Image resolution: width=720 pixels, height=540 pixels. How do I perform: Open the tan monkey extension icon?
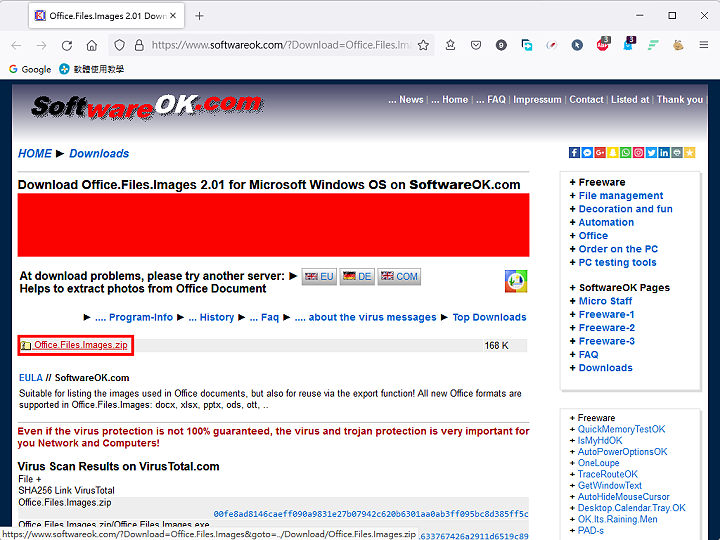(x=678, y=45)
